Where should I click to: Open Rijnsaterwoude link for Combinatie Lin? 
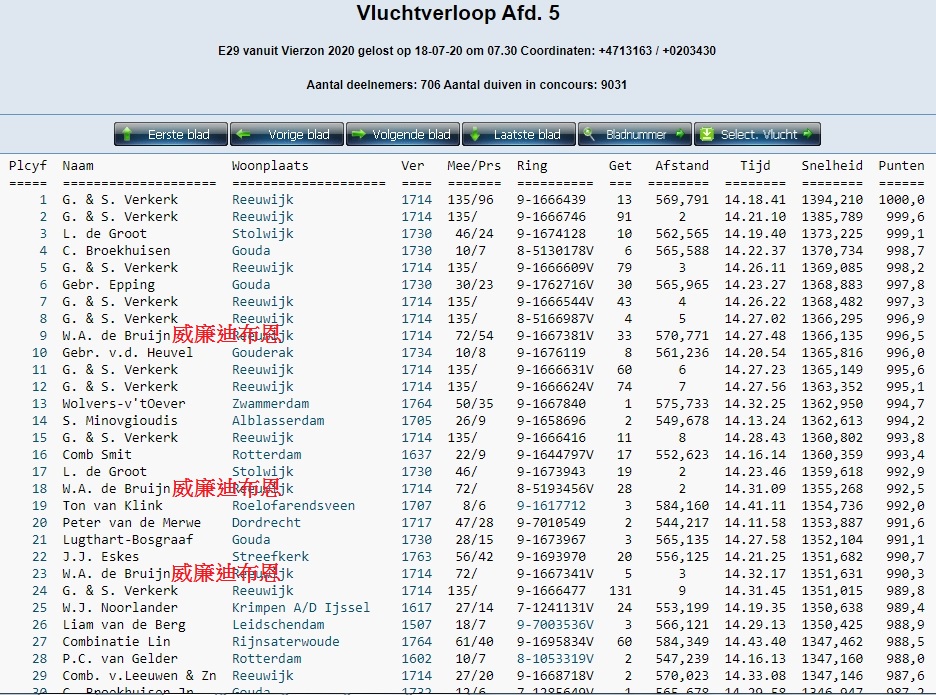[286, 642]
